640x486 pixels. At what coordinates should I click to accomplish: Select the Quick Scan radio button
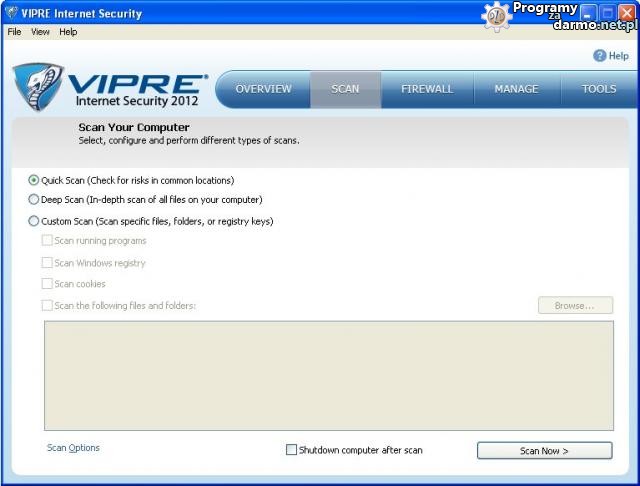34,181
